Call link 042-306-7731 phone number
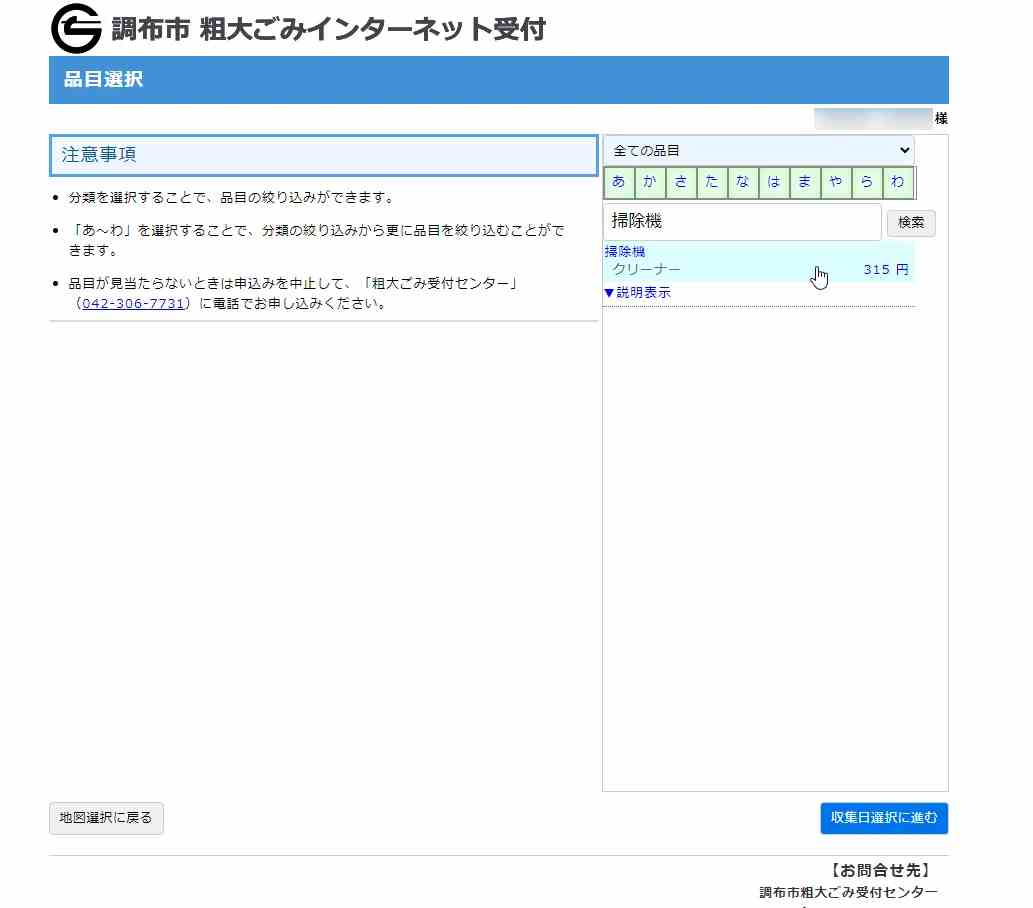The image size is (1033, 908). [x=133, y=303]
